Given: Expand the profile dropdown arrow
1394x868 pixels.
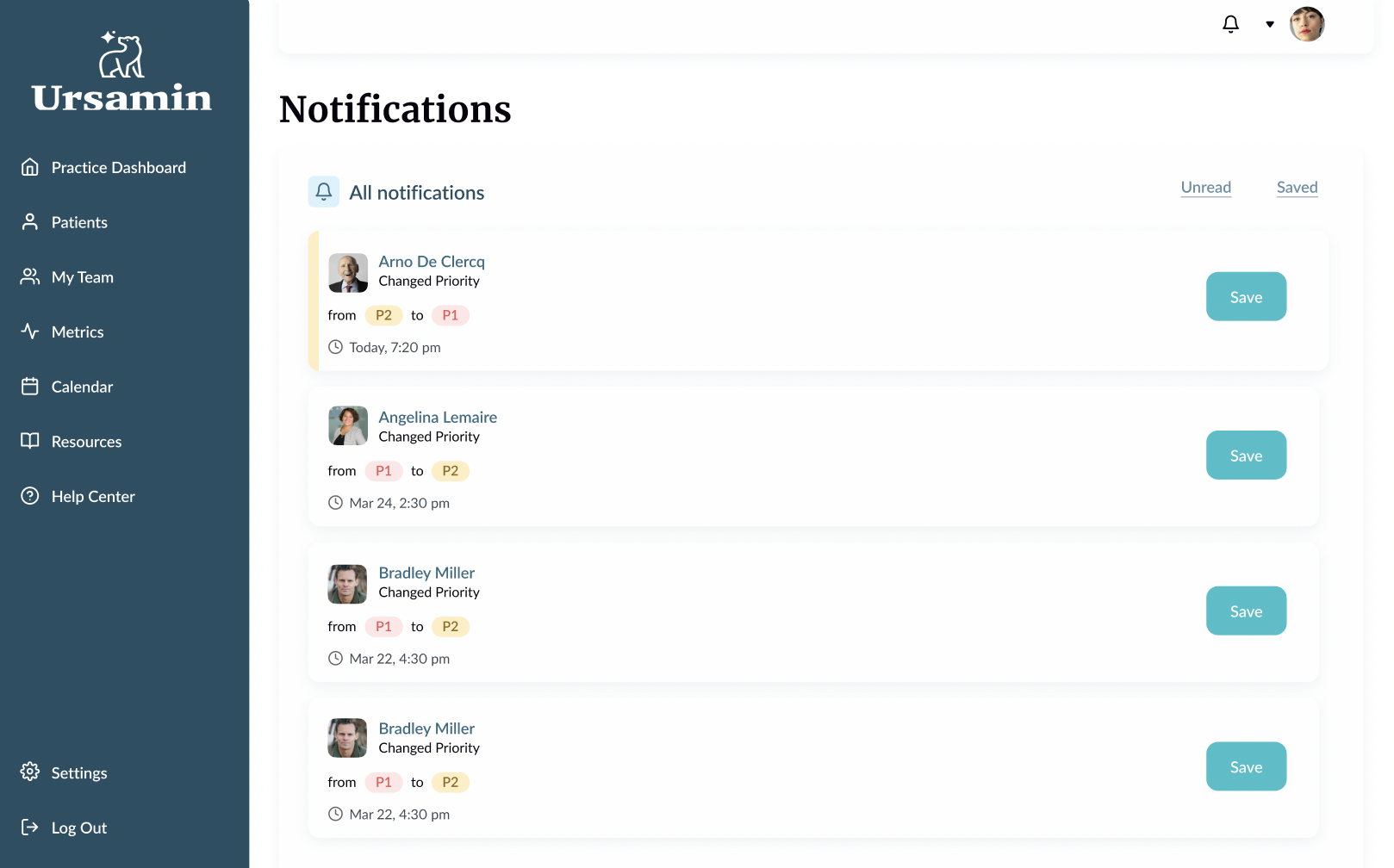Looking at the screenshot, I should tap(1269, 24).
